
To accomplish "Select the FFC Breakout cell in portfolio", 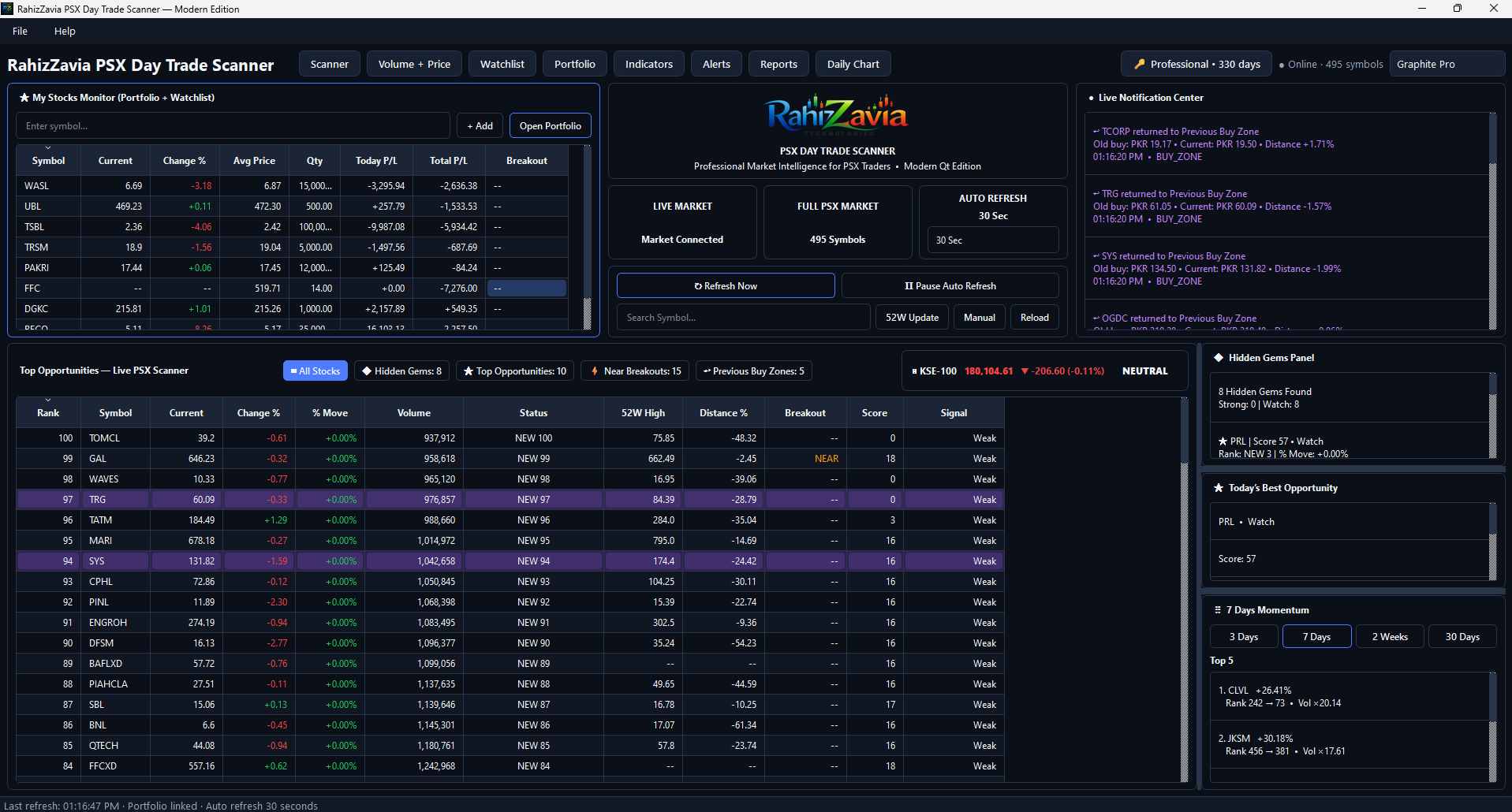I will tap(527, 289).
